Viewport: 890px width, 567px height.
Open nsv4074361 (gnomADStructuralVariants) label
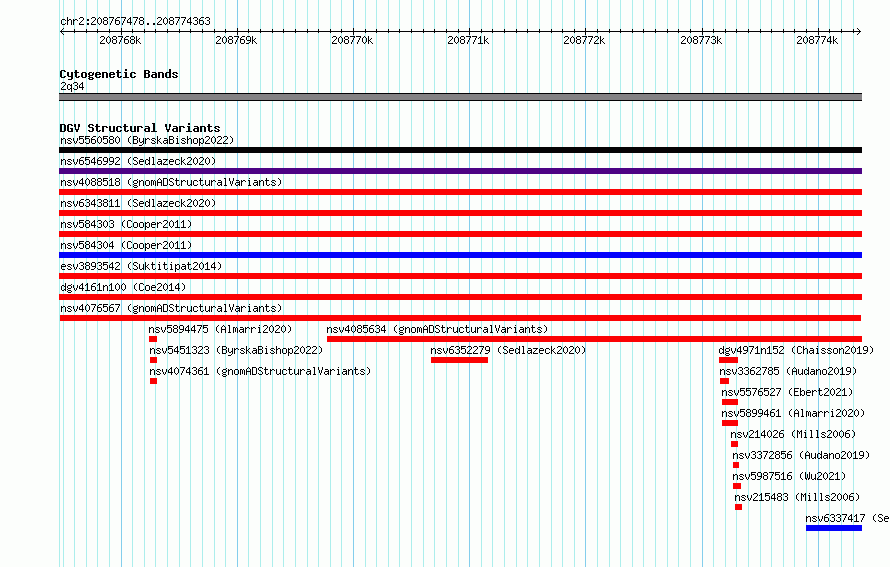coord(260,371)
